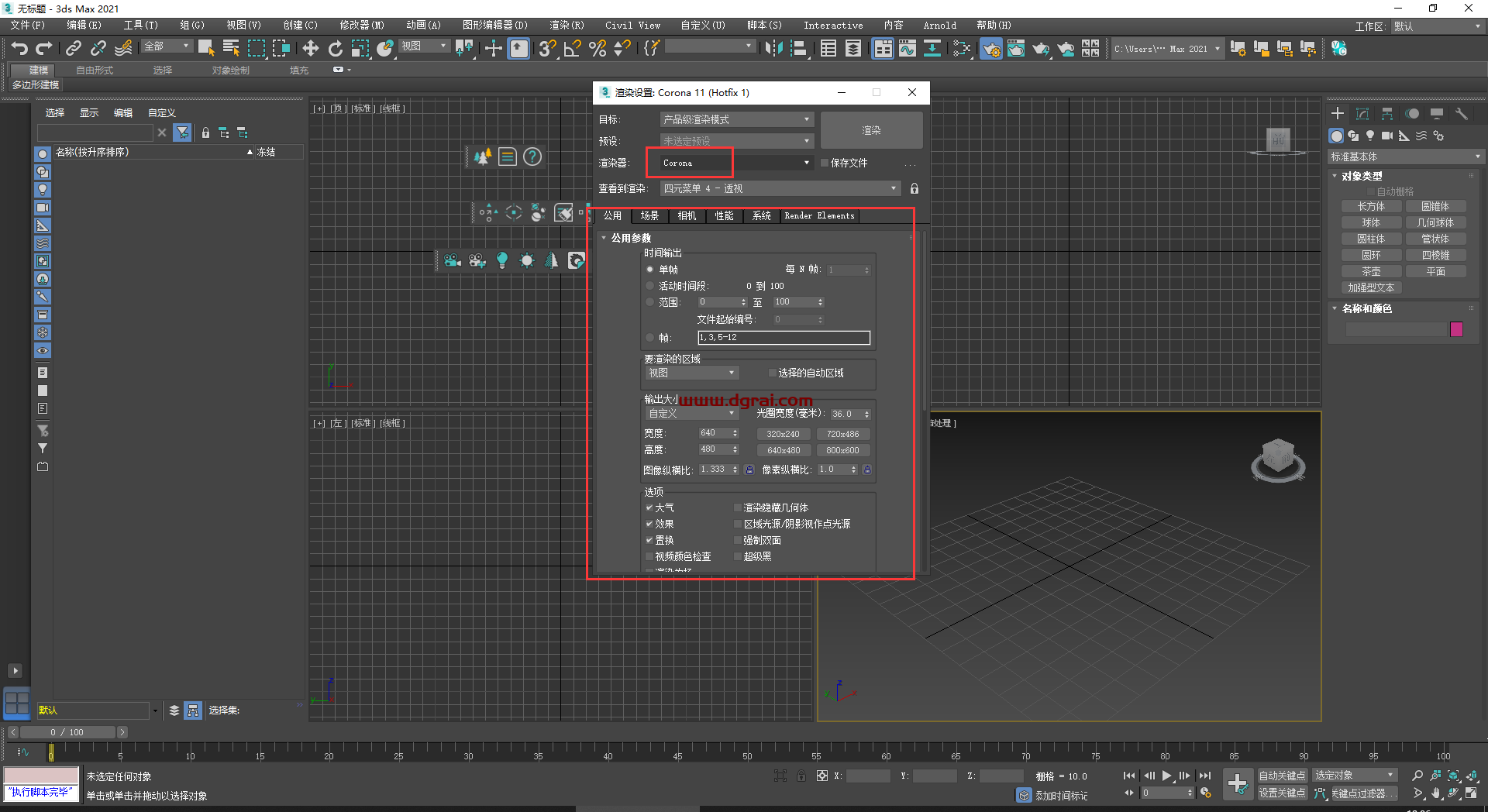Click the Rendered Frame Window icon
This screenshot has height=812, width=1488.
click(1016, 49)
